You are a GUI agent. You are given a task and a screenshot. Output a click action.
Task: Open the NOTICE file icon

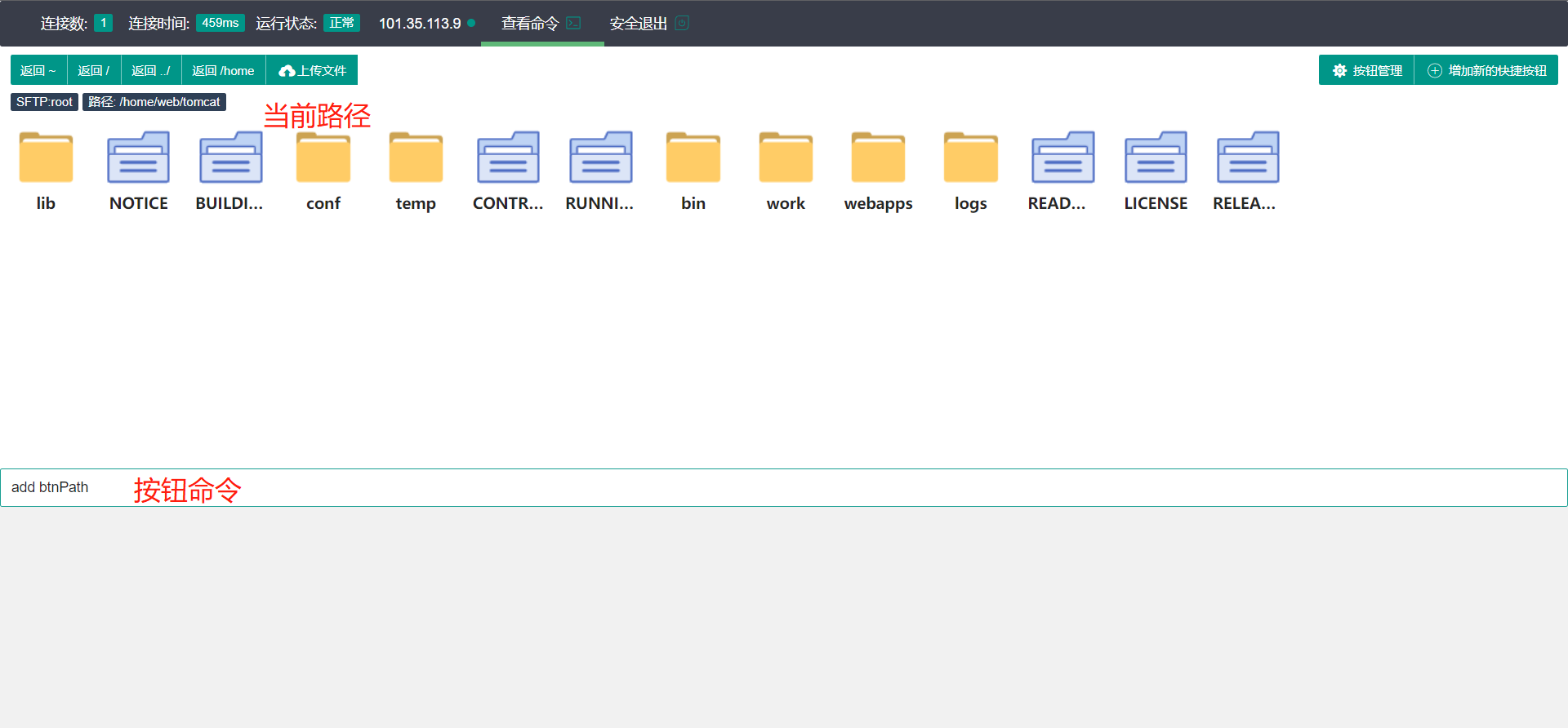pyautogui.click(x=139, y=157)
